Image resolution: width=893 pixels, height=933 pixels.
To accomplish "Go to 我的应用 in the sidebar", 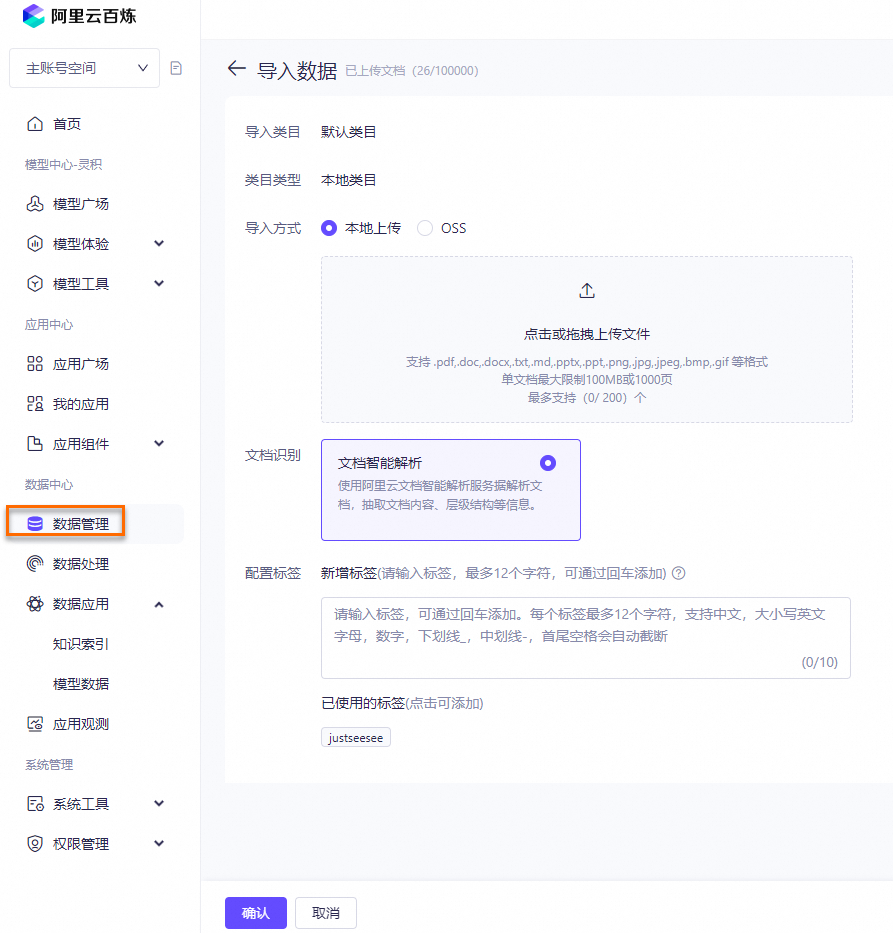I will tap(81, 404).
